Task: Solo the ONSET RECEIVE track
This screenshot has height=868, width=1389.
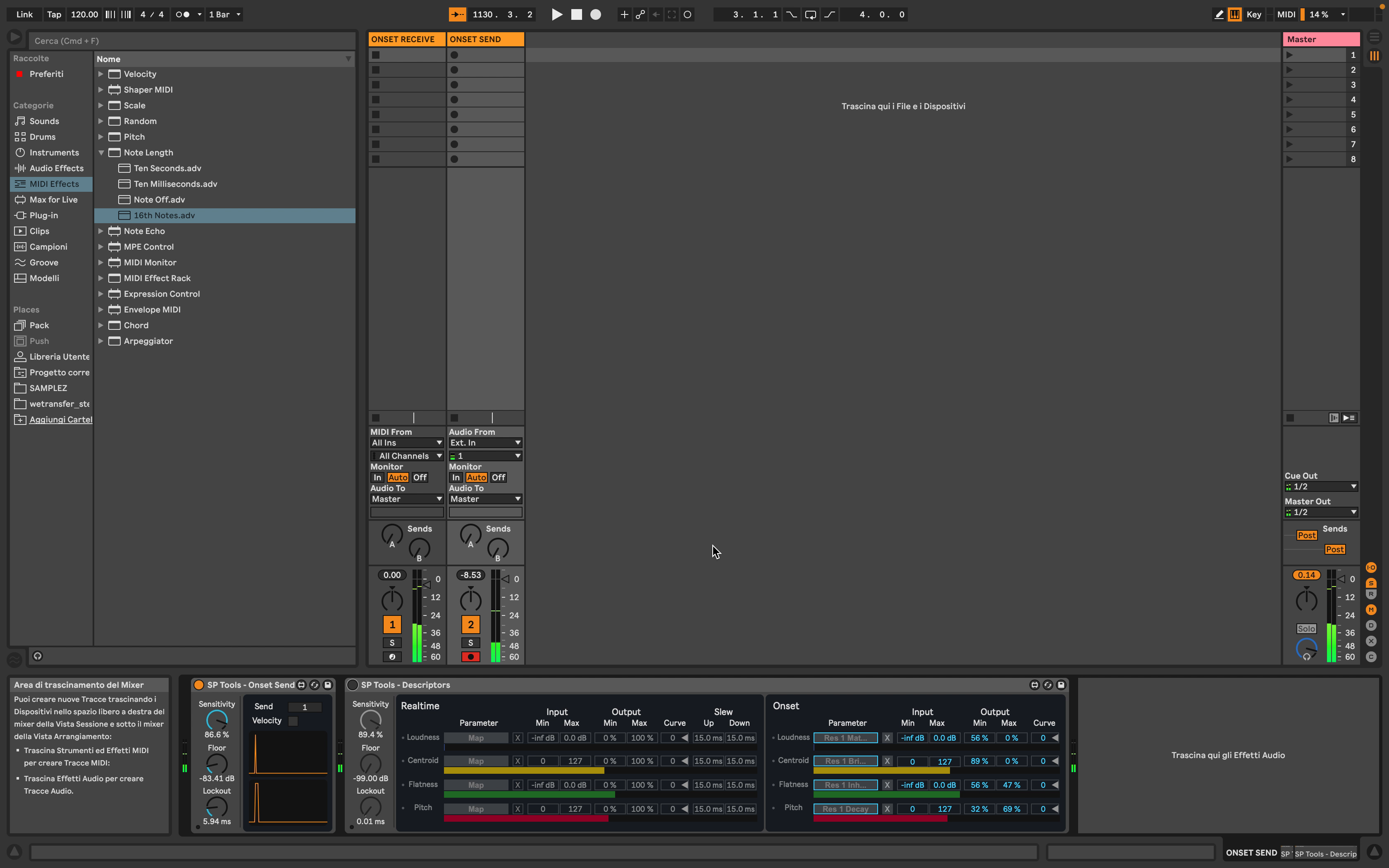Action: click(x=392, y=643)
